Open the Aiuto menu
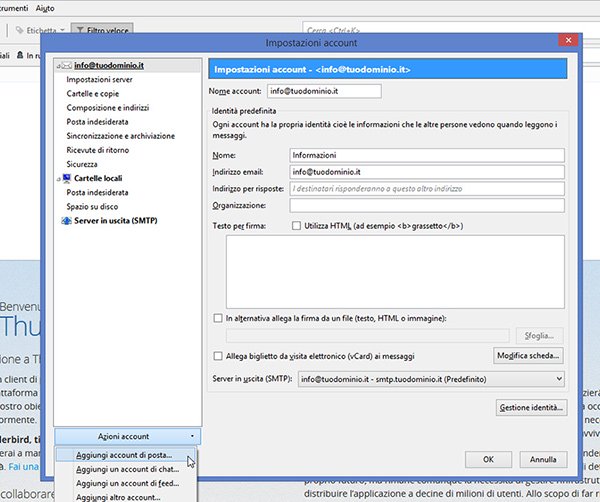Screen dimensions: 600x502 (x=45, y=8)
